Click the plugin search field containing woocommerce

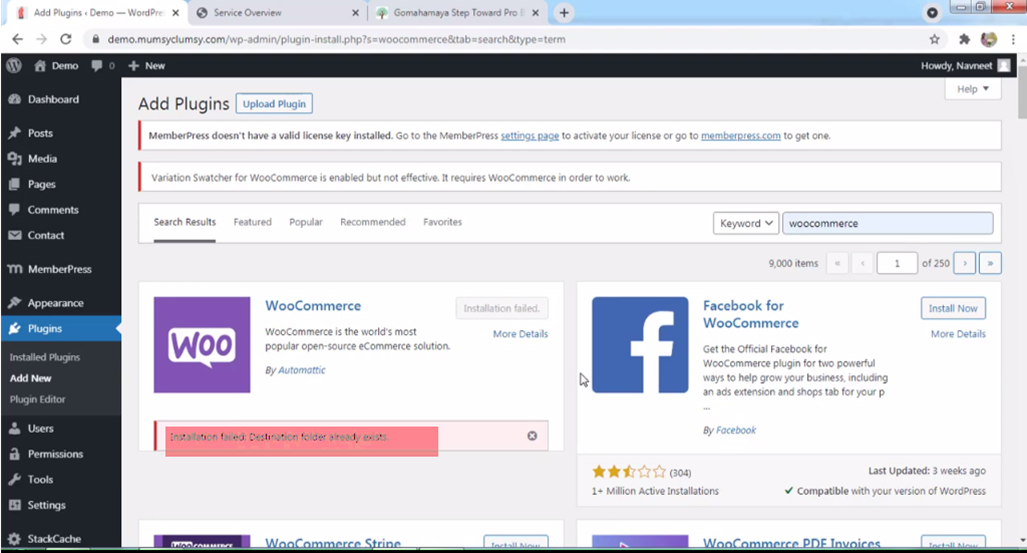(887, 223)
